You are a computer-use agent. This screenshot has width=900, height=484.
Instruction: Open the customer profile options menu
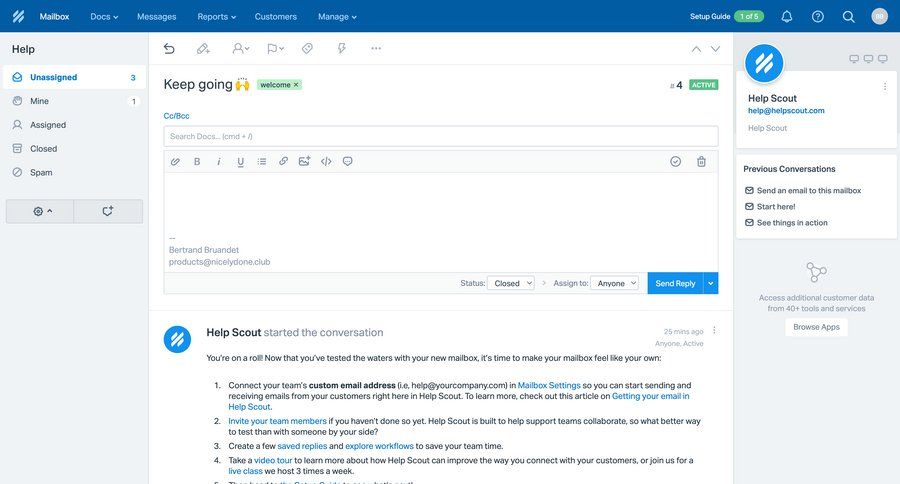tap(885, 86)
